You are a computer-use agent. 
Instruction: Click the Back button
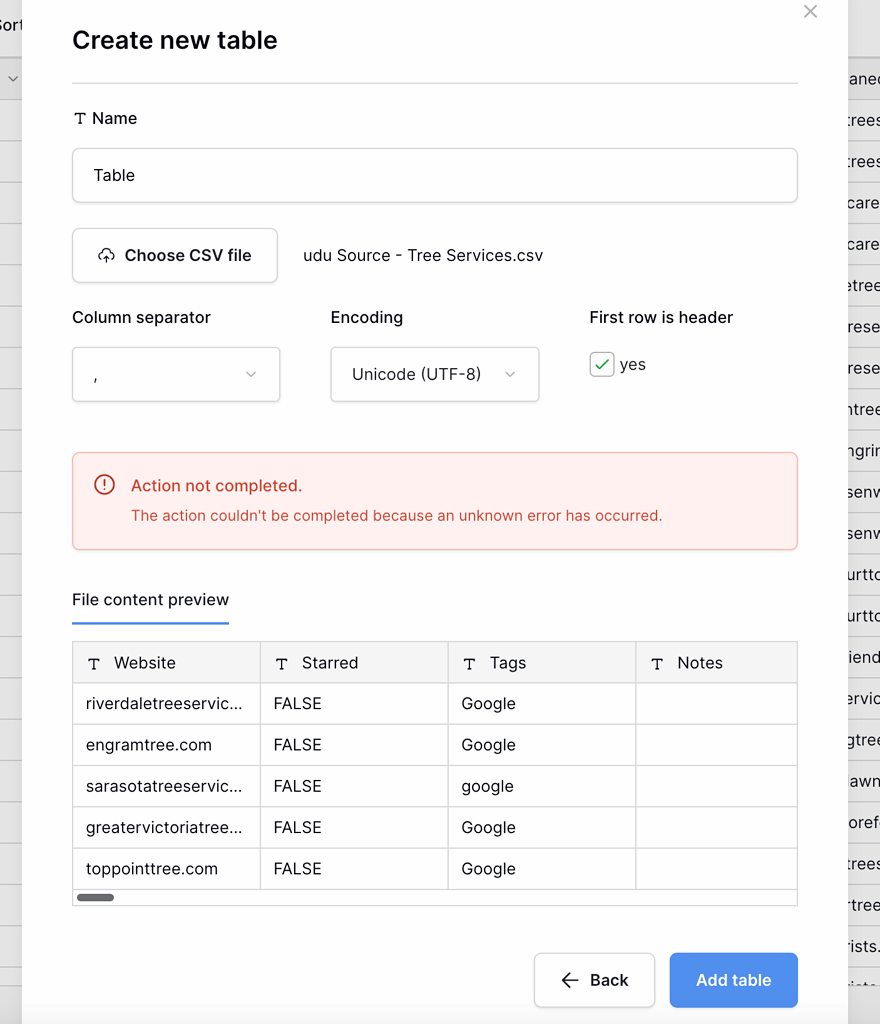[x=594, y=980]
